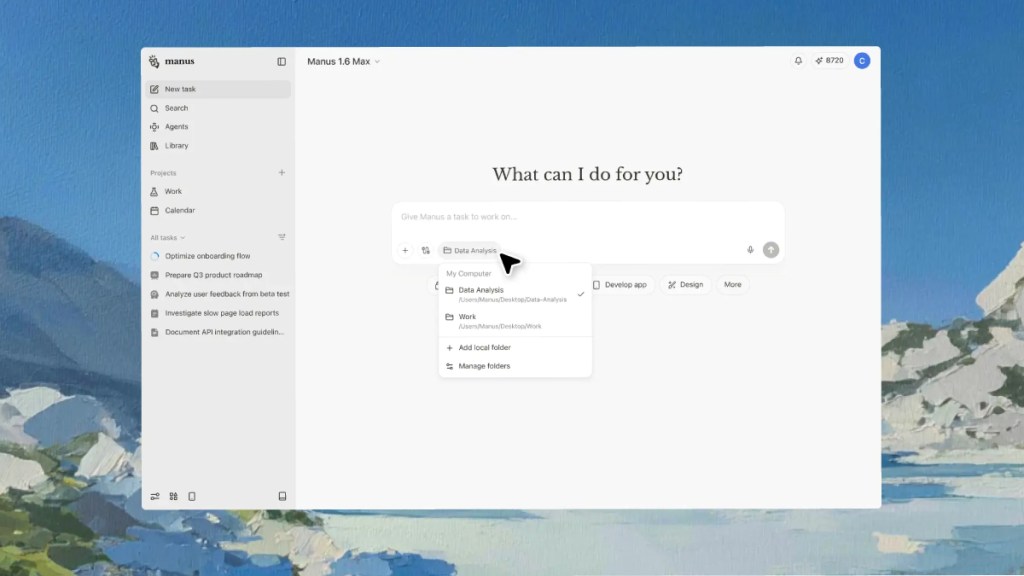The height and width of the screenshot is (576, 1024).
Task: Click the task list filter icon
Action: click(x=281, y=237)
